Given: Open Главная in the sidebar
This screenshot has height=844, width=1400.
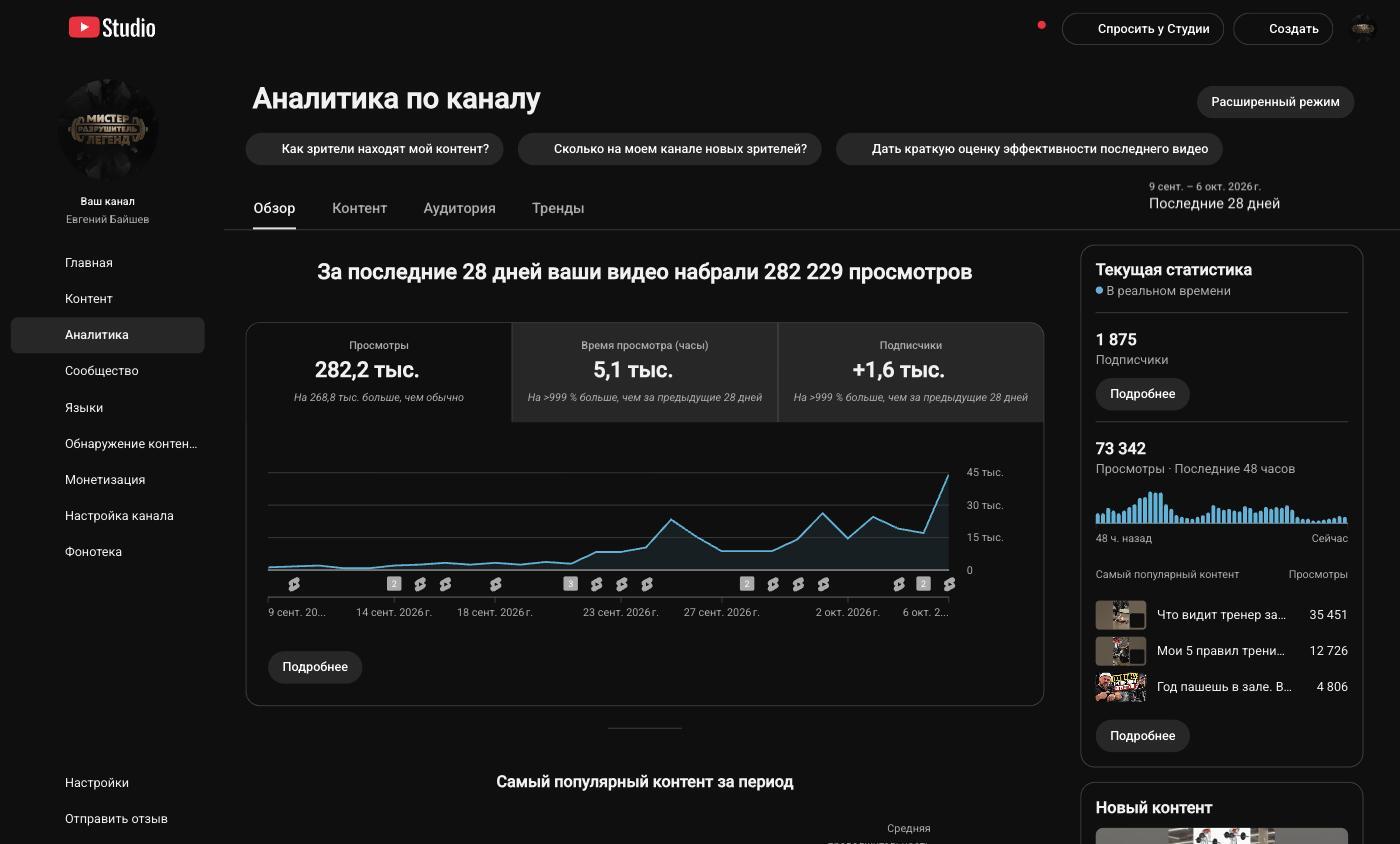Looking at the screenshot, I should (x=108, y=263).
